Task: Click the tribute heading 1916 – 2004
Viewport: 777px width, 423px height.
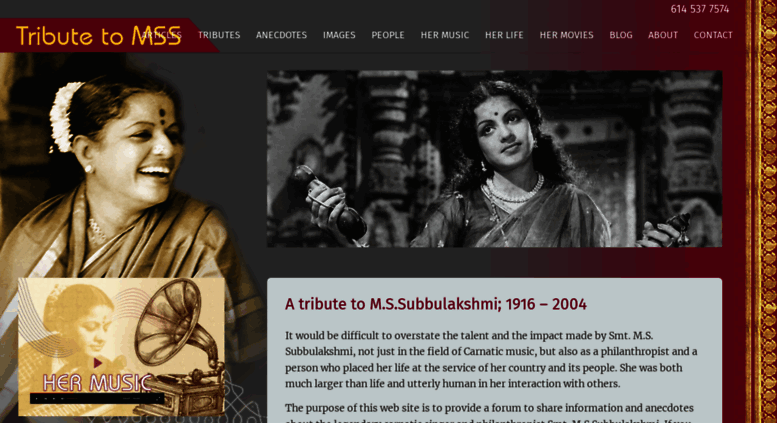Action: [x=436, y=304]
